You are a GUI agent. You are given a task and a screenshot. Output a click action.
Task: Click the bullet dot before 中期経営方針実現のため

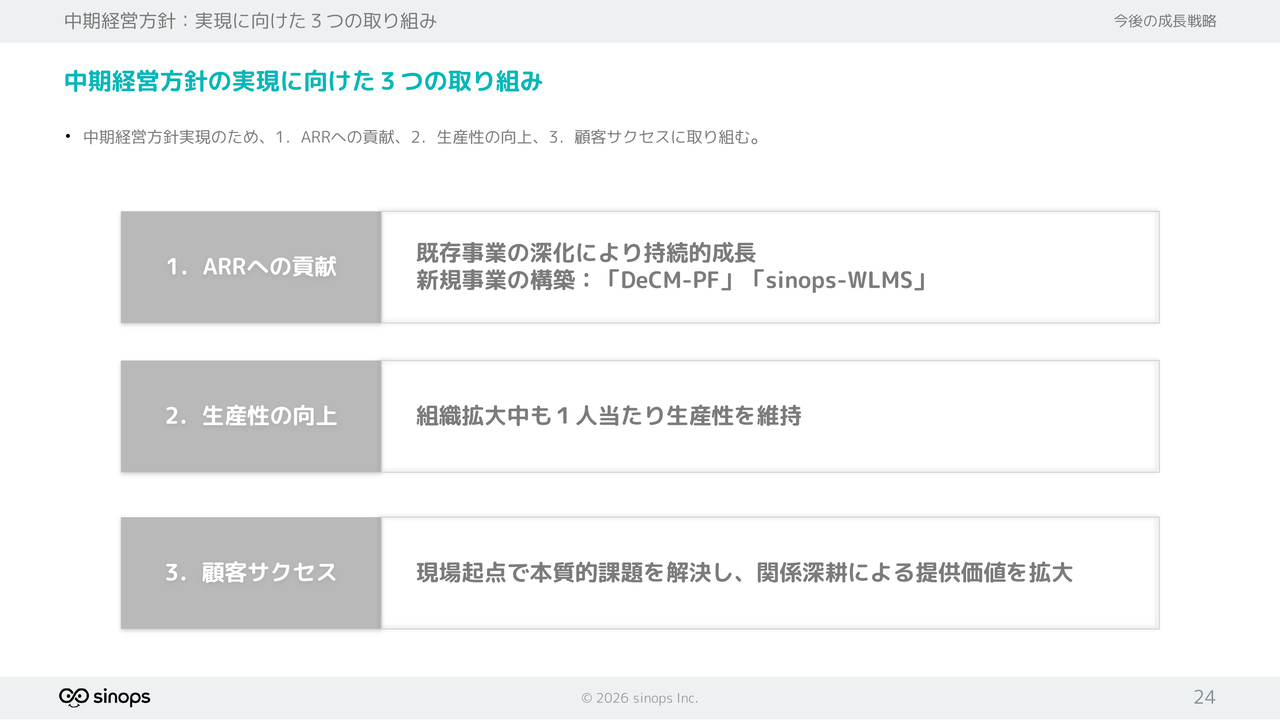coord(69,137)
